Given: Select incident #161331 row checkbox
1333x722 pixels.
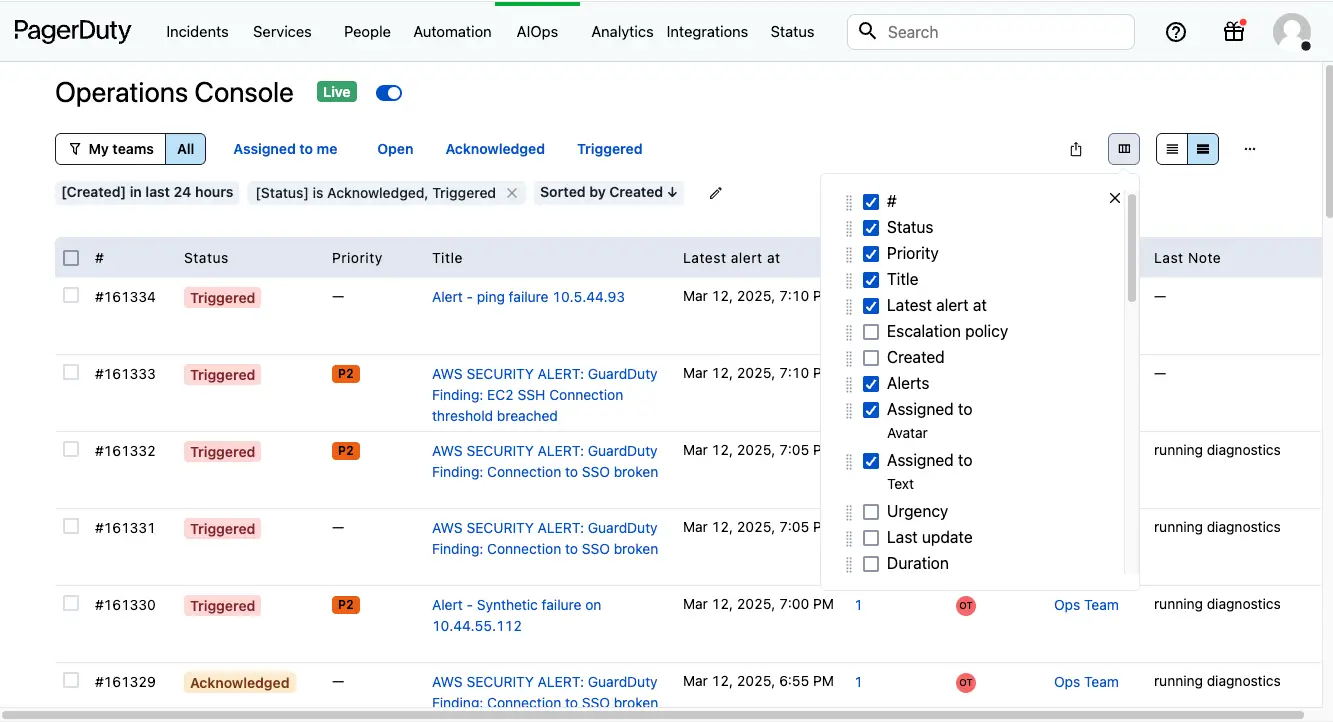Looking at the screenshot, I should (x=71, y=526).
